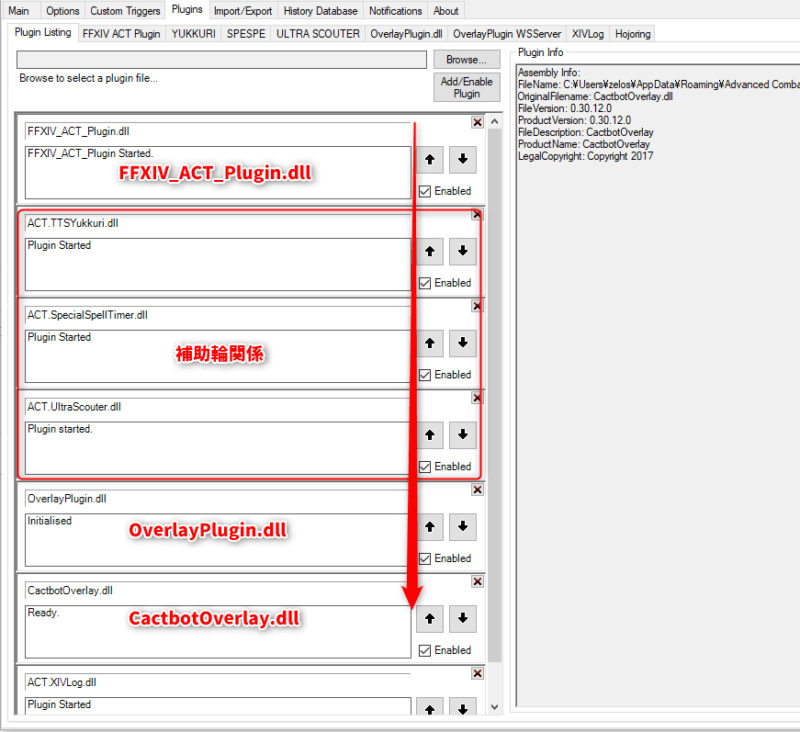800x732 pixels.
Task: Remove the ACT.UltraScouter.dll plugin
Action: 477,398
